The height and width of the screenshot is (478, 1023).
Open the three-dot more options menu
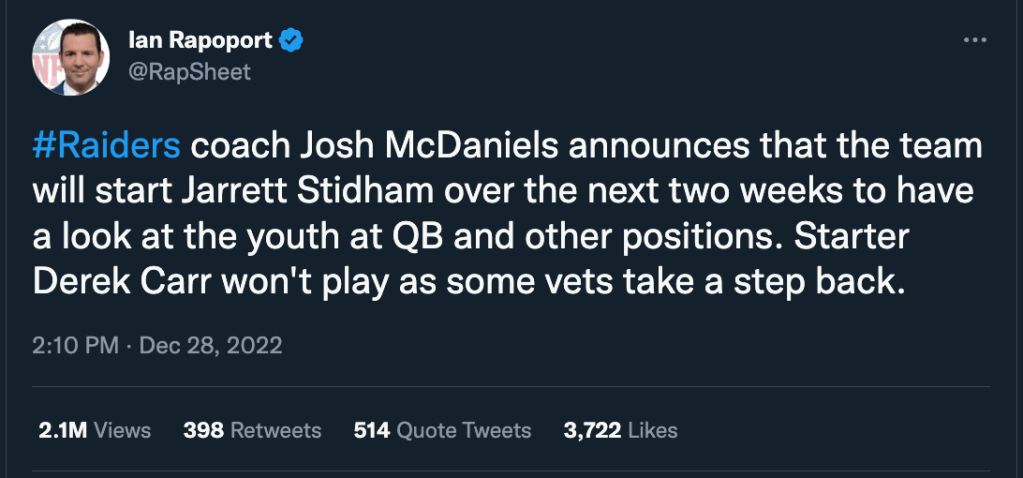(973, 39)
